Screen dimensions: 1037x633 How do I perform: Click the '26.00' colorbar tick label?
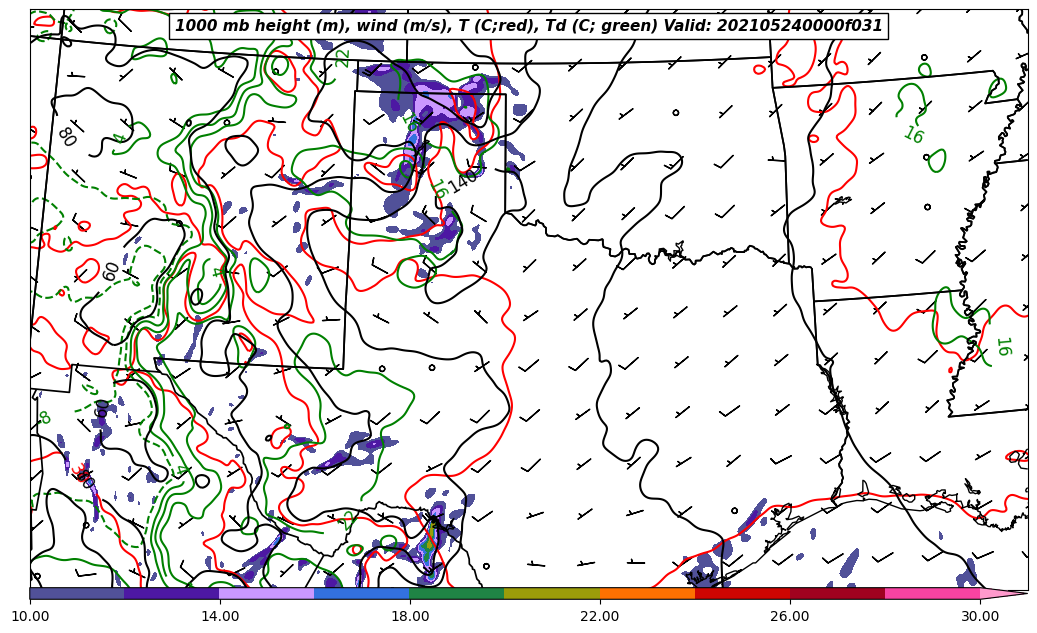point(790,616)
